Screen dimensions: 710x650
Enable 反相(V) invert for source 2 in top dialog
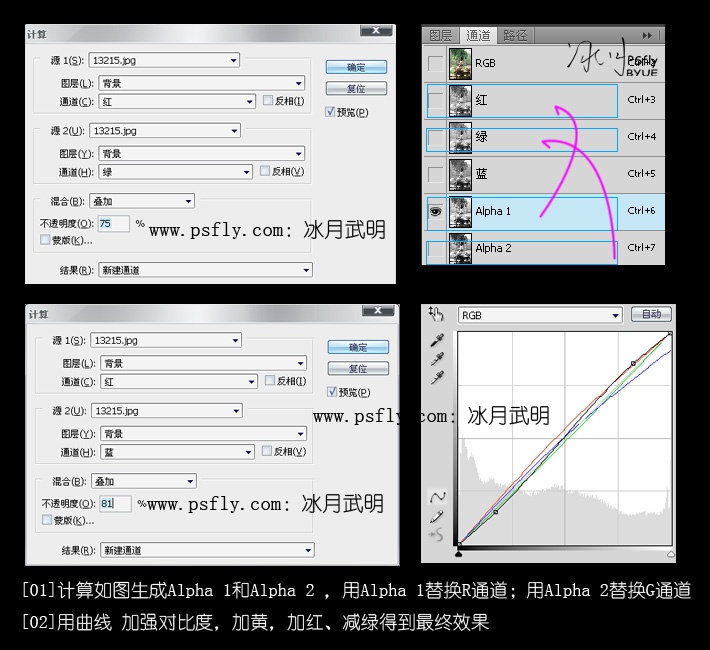(x=265, y=171)
